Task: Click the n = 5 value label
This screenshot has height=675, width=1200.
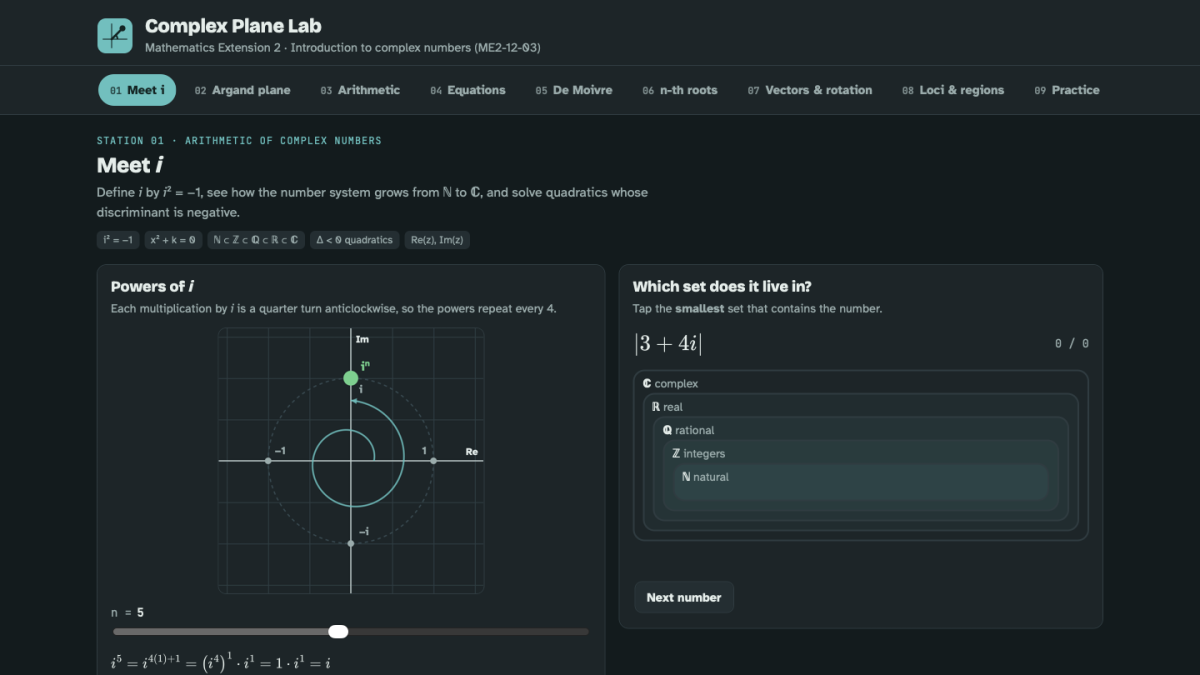Action: point(127,613)
